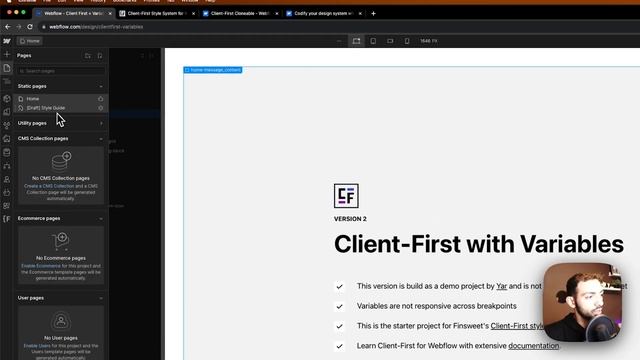The image size is (640, 360).
Task: Open the Finsweet extension icon
Action: 7,219
